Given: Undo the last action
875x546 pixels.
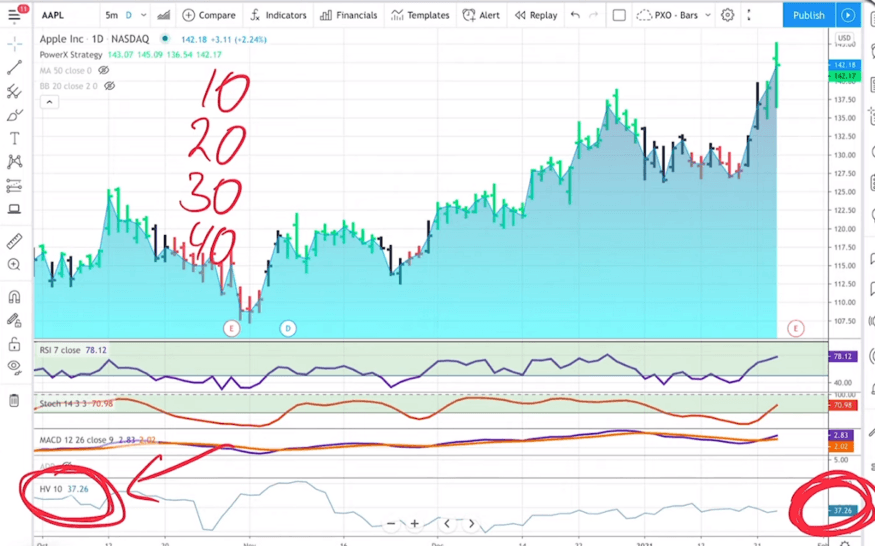Looking at the screenshot, I should click(575, 15).
